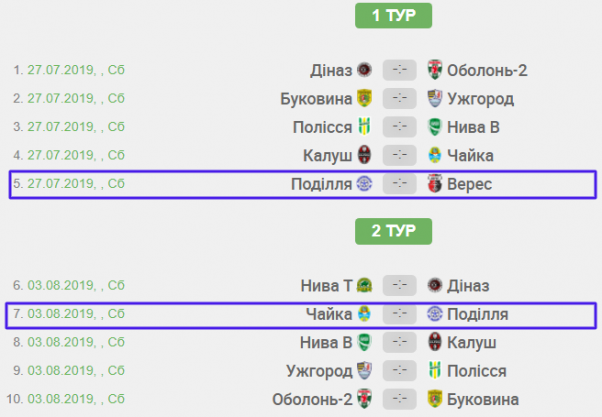602x417 pixels.
Task: Click Буковина crest in the Буковина–Ужгород match
Action: coord(365,99)
